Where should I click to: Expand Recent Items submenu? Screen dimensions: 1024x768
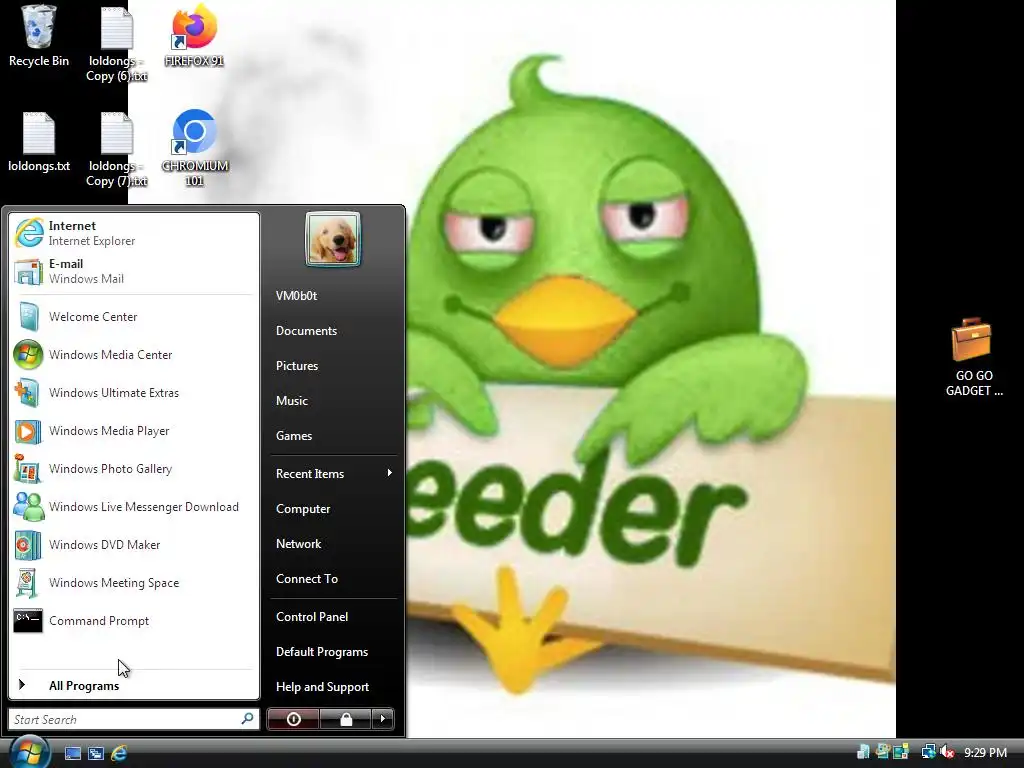tap(333, 473)
